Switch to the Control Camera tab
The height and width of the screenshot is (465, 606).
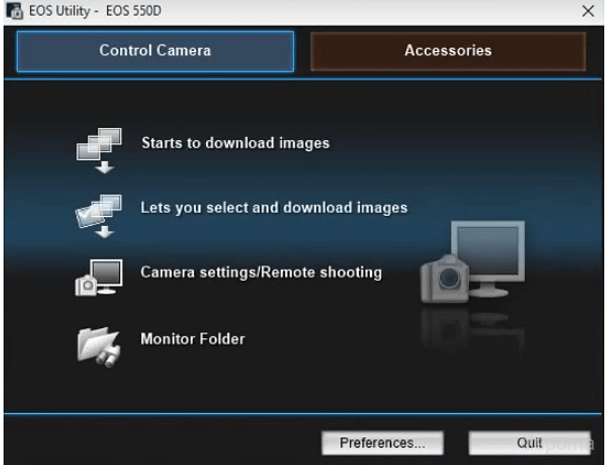[x=155, y=51]
